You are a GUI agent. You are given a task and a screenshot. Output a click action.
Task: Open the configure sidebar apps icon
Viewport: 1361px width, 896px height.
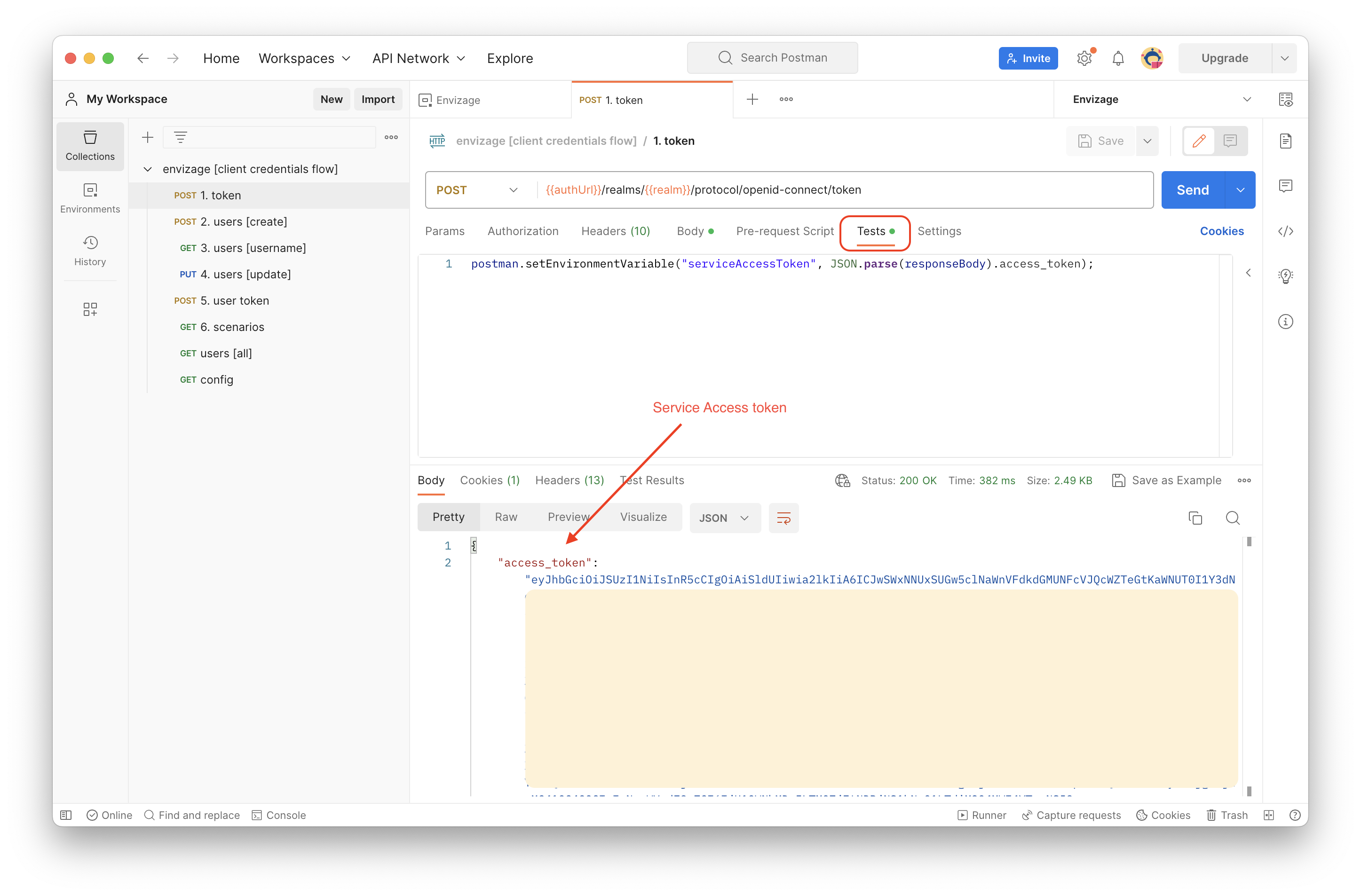[x=90, y=309]
